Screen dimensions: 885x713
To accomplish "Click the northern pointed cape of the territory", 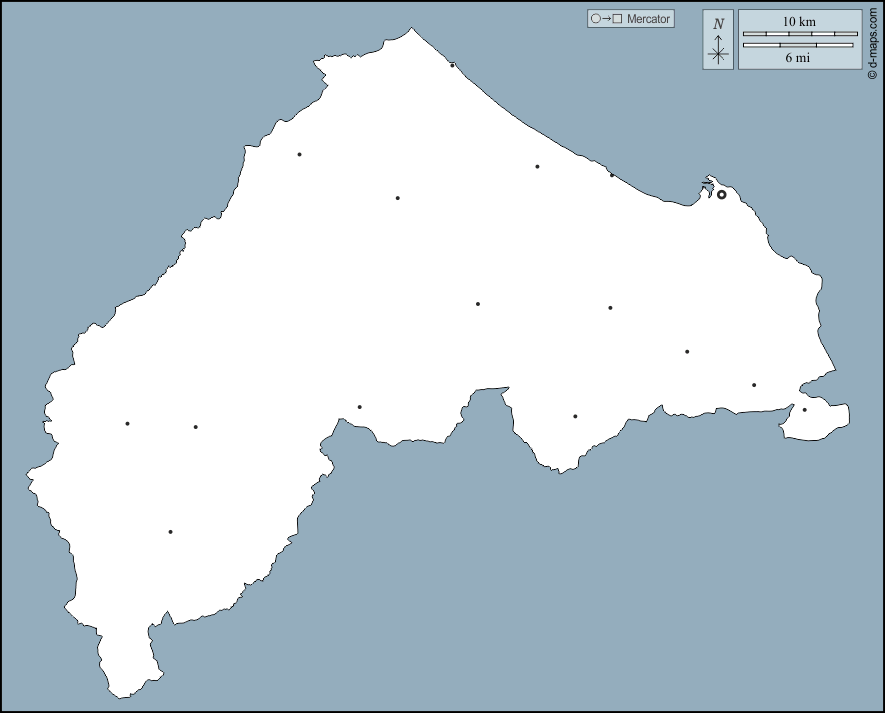I will [x=412, y=30].
